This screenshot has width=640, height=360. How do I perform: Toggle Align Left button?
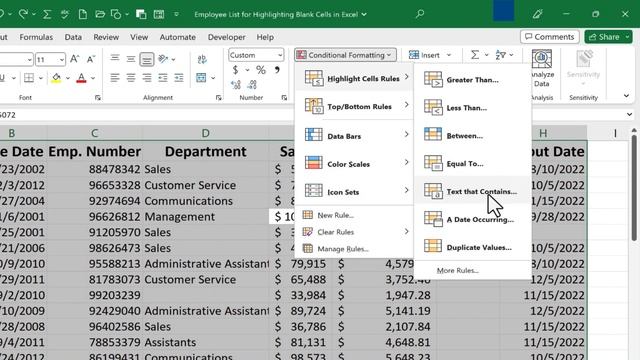point(115,78)
